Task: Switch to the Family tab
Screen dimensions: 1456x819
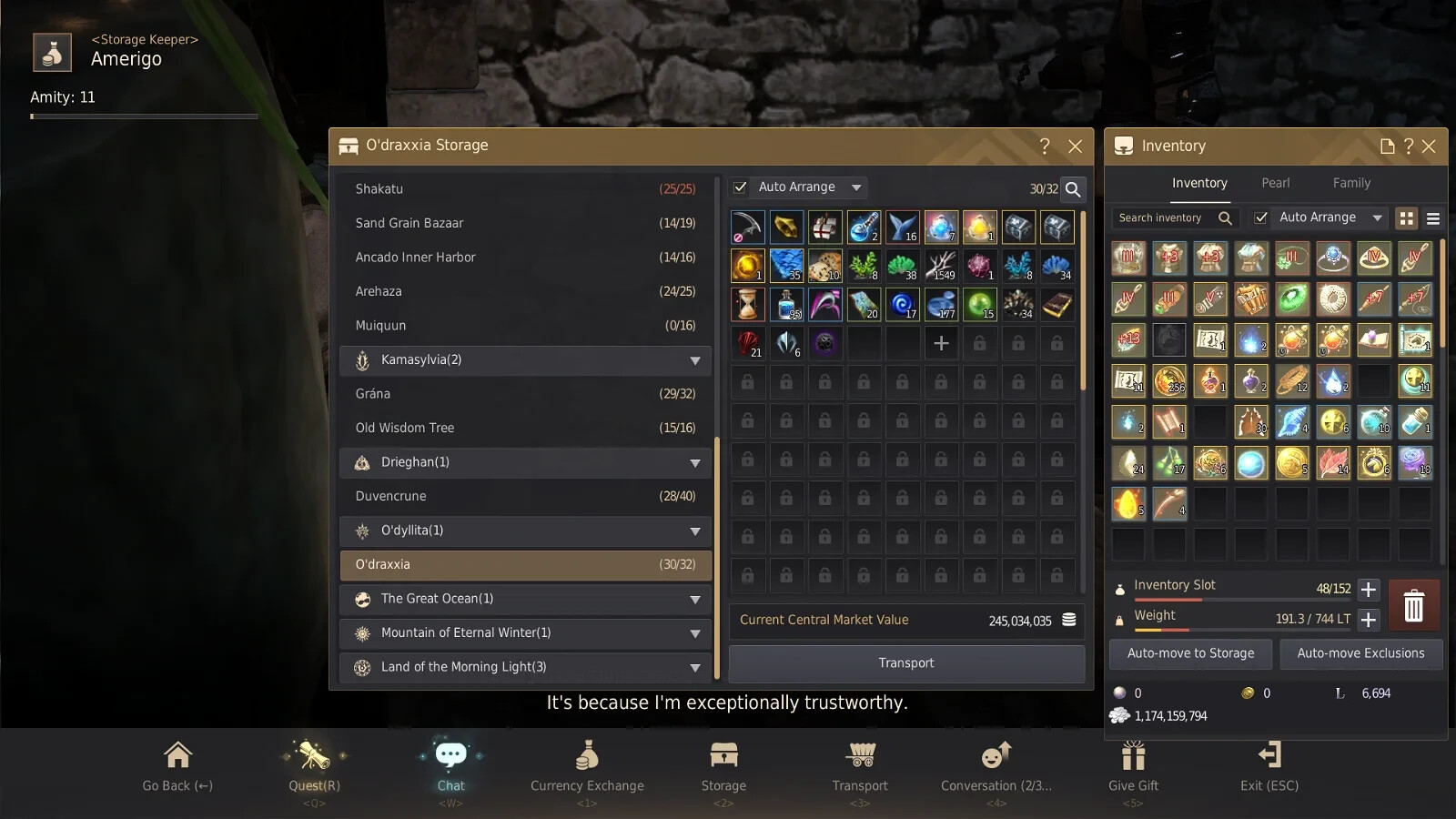Action: point(1350,182)
